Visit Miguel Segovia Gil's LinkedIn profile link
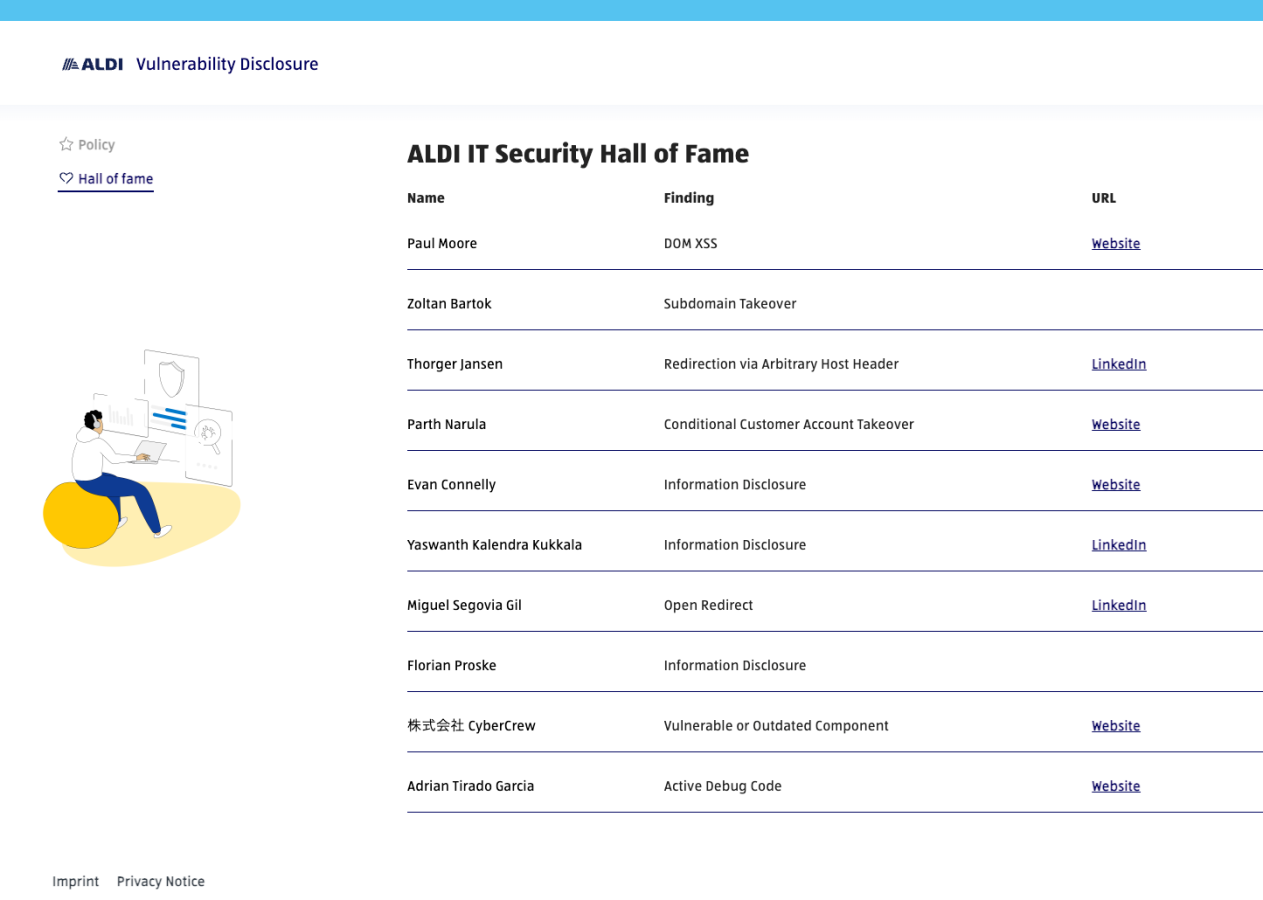The width and height of the screenshot is (1263, 900). (1118, 605)
